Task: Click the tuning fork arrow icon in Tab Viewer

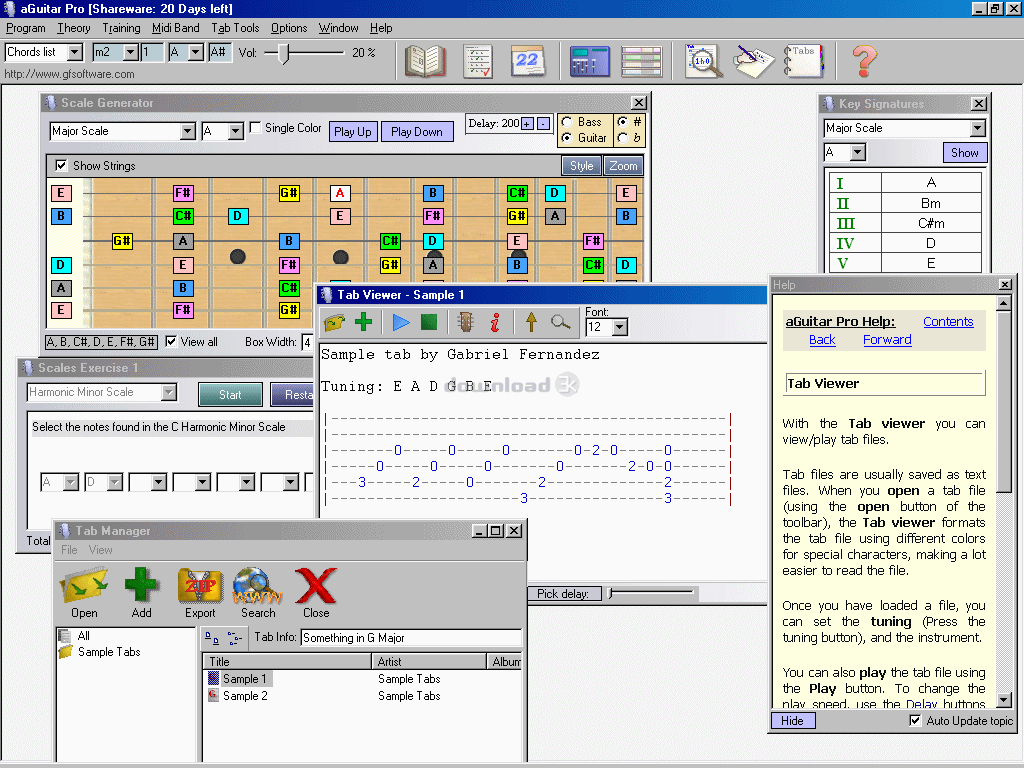Action: (531, 322)
